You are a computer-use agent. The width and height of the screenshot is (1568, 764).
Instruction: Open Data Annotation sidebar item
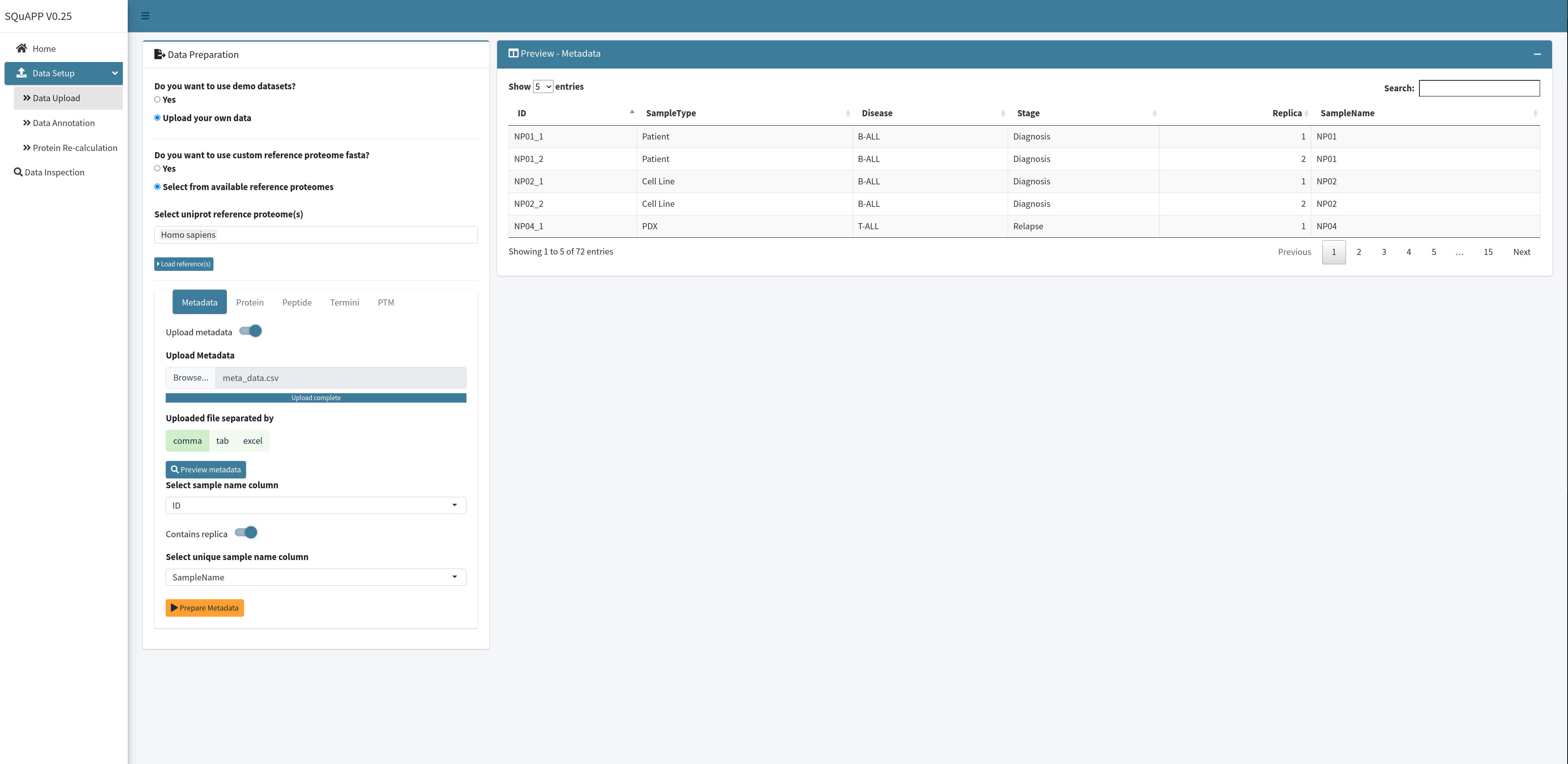tap(63, 123)
